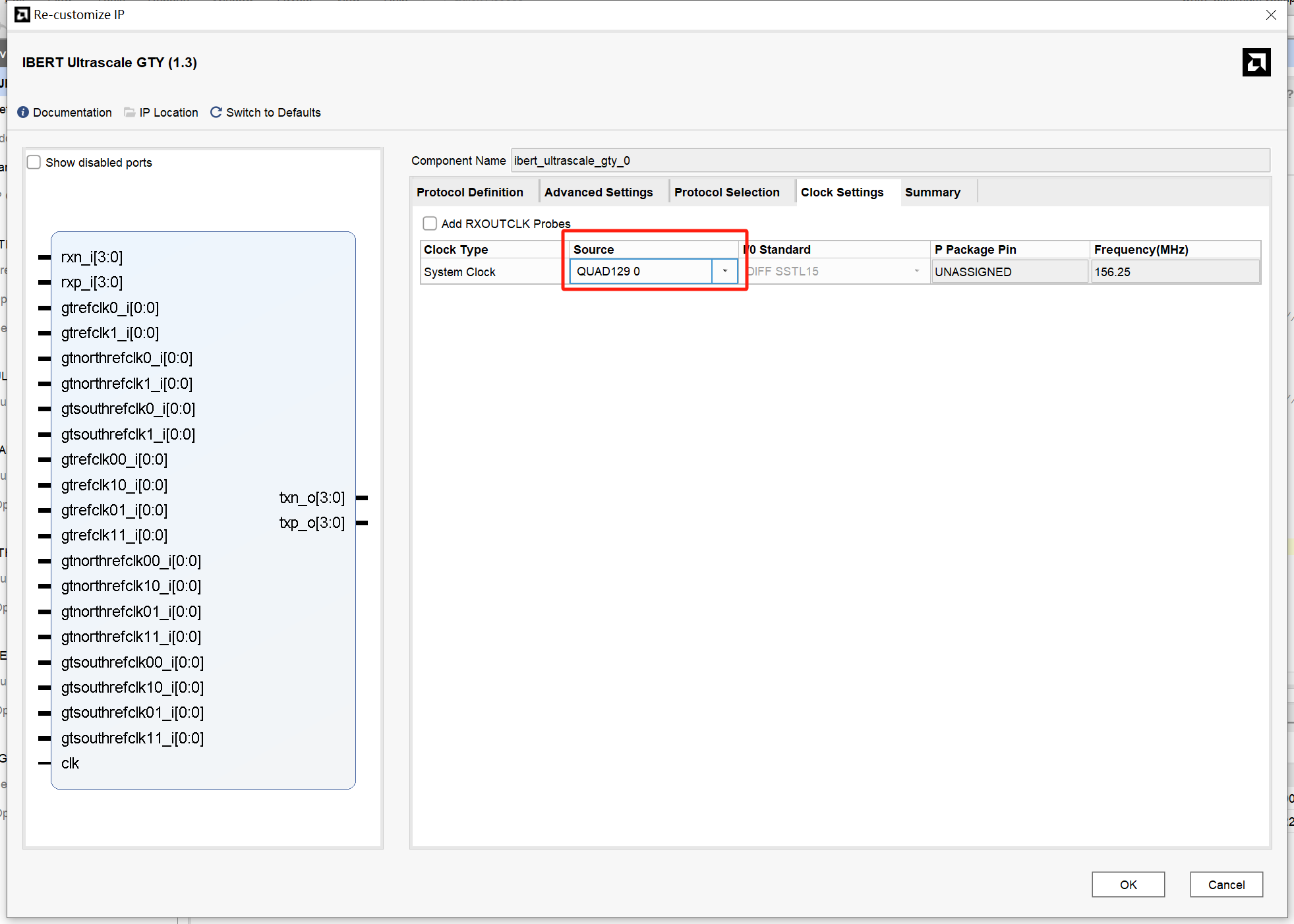Open the Source QUAD129 0 dropdown arrow
The width and height of the screenshot is (1294, 924).
724,271
